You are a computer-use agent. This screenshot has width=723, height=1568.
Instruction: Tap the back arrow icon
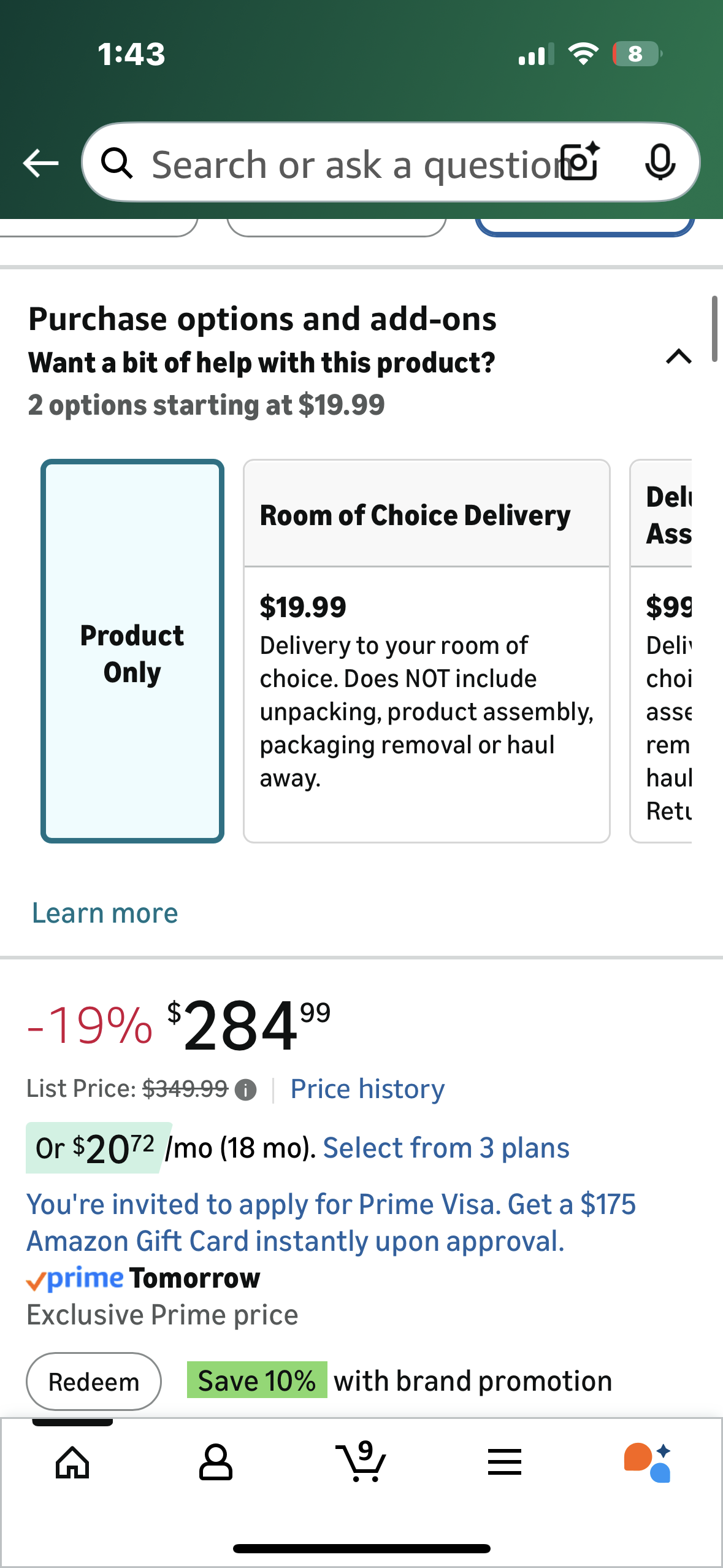pyautogui.click(x=40, y=163)
